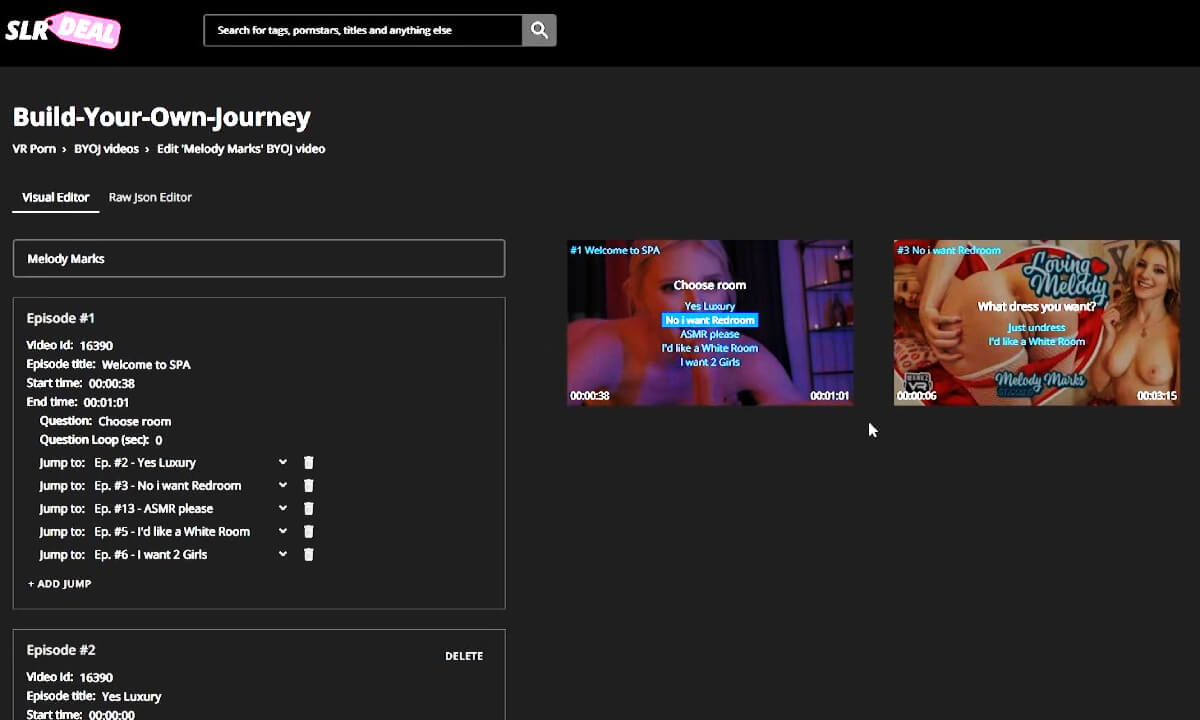The image size is (1200, 720).
Task: Delete the Yes Luxury jump entry
Action: [309, 462]
